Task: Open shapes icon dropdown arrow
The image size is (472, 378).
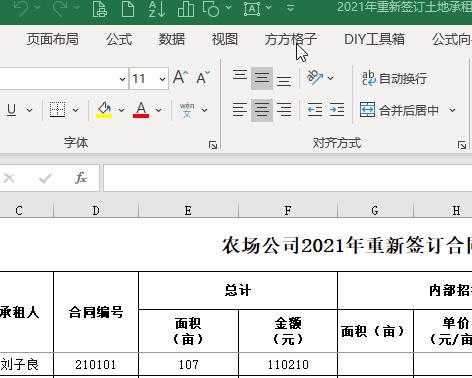Action: [228, 7]
